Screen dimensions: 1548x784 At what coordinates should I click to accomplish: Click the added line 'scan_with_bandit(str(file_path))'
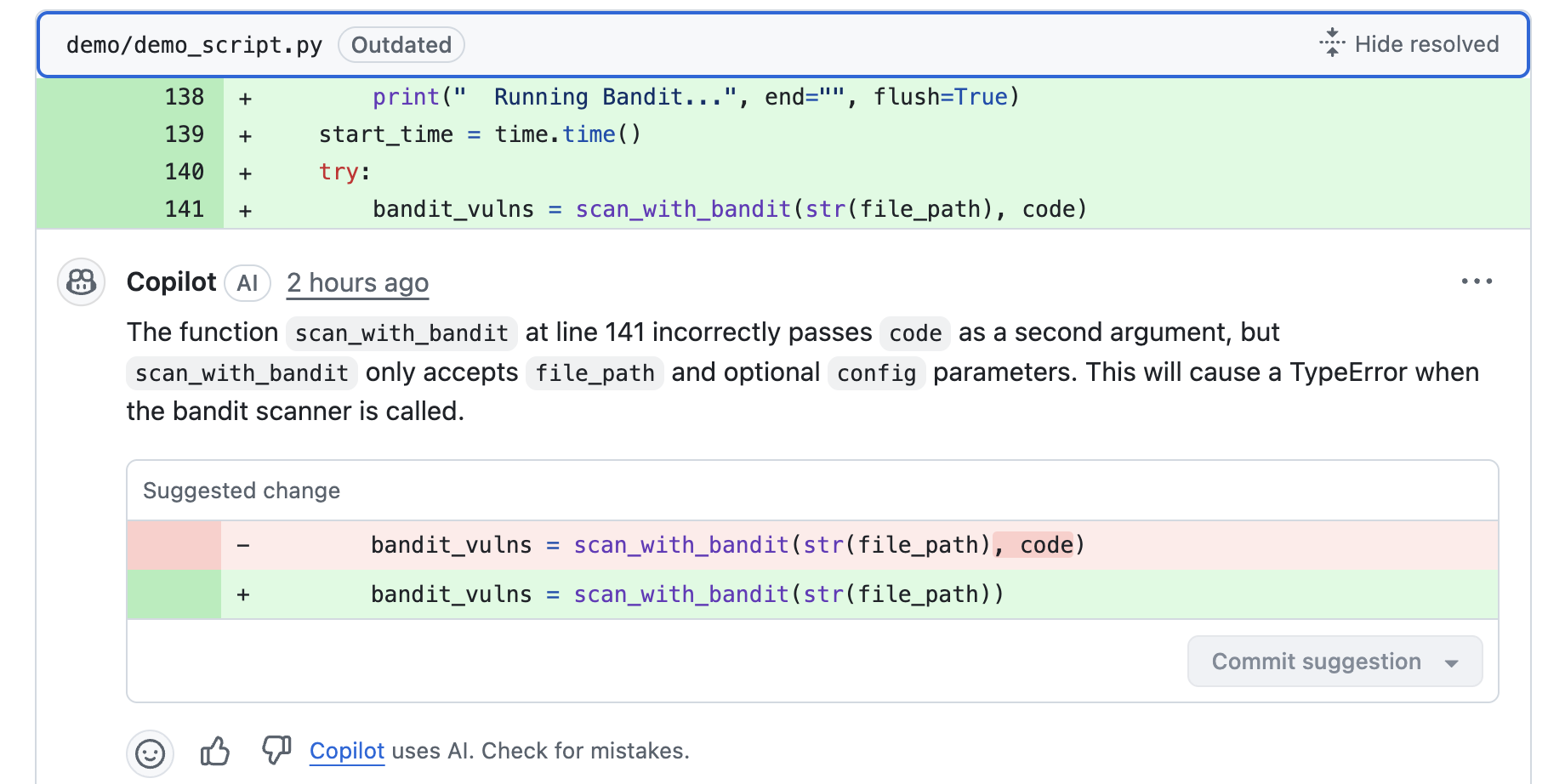tap(812, 594)
